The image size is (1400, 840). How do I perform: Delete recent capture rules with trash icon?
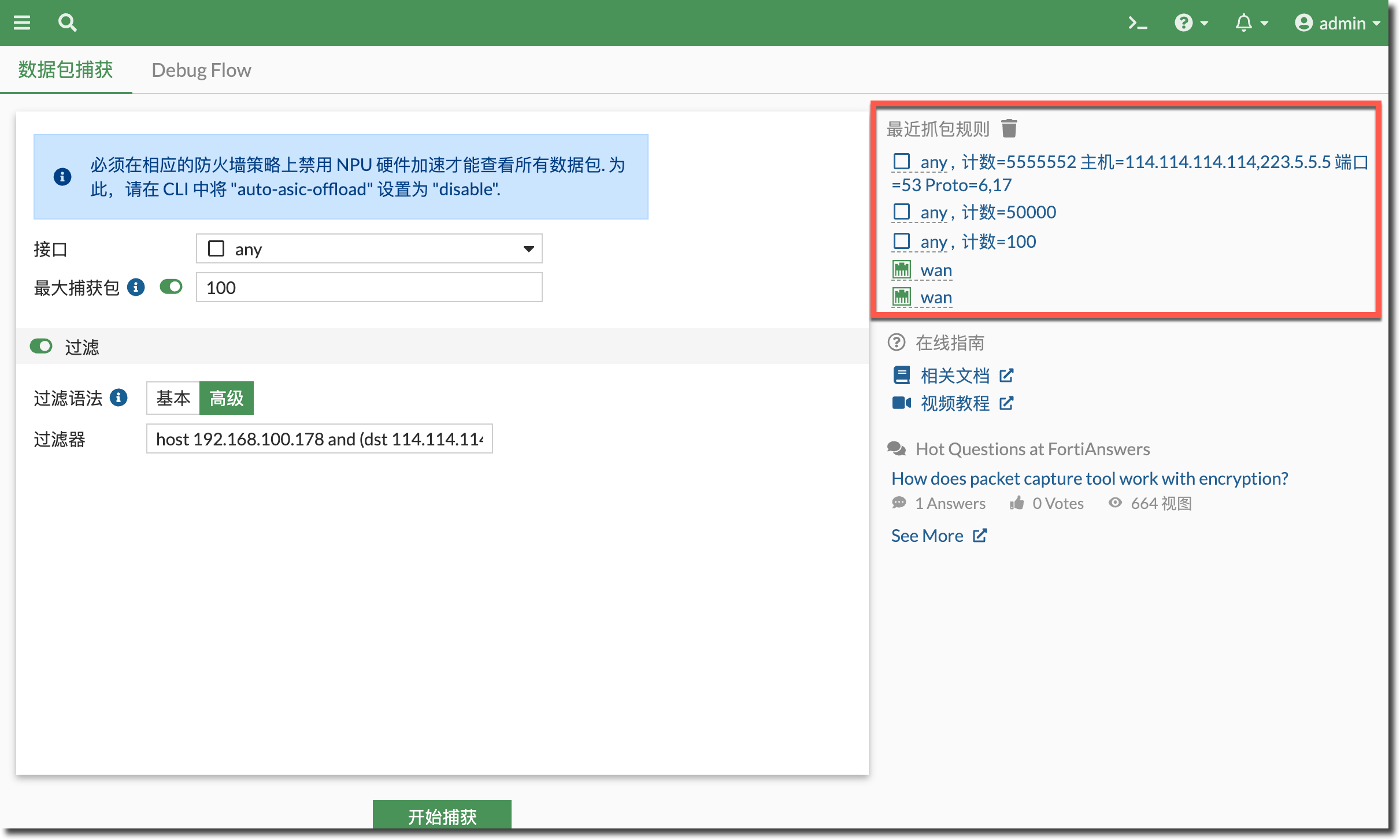[x=1009, y=128]
